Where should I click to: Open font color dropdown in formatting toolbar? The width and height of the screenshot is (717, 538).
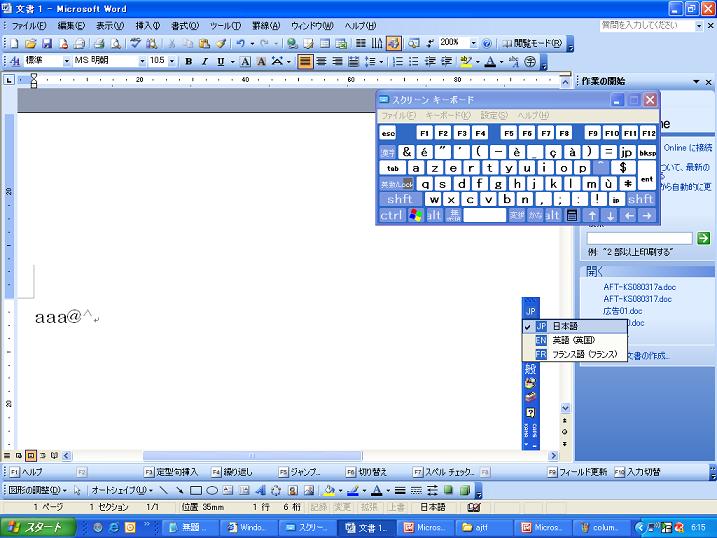tap(501, 61)
